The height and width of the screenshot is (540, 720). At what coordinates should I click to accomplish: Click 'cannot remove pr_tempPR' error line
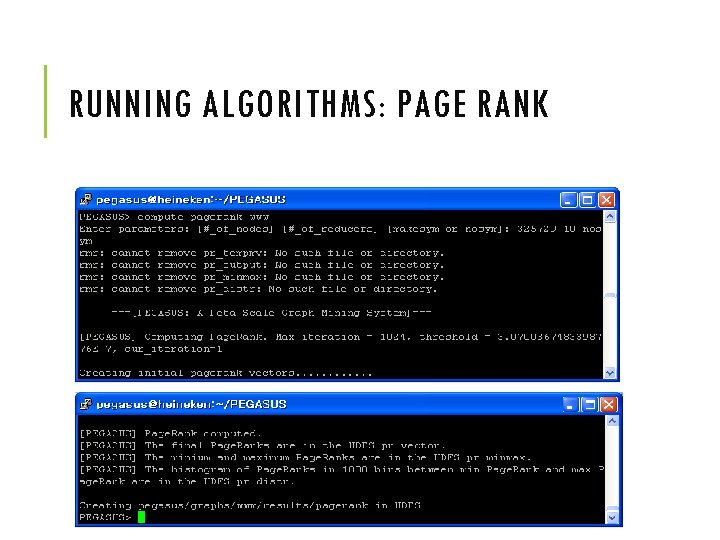click(261, 253)
